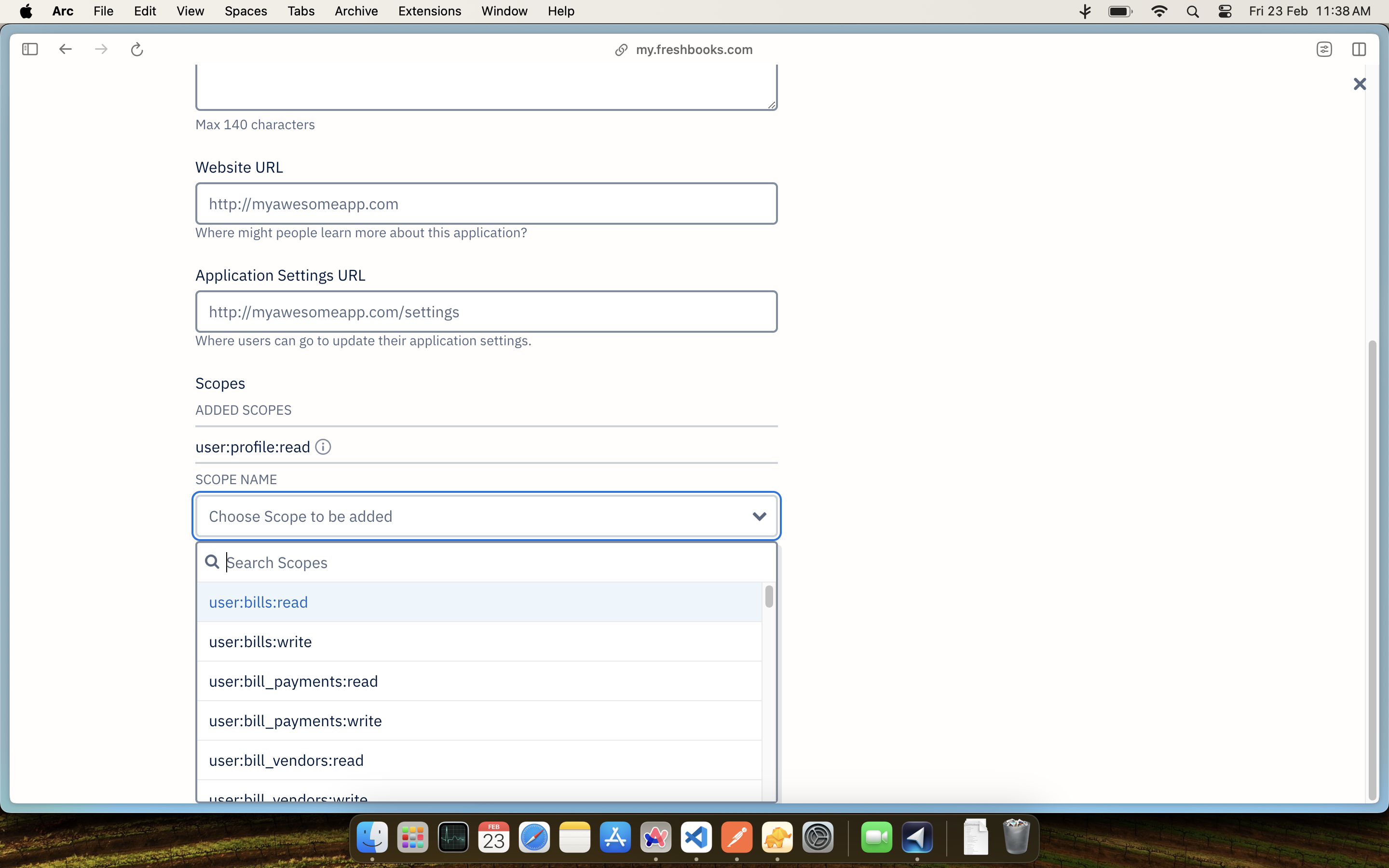1389x868 pixels.
Task: Select user:bill_payments:write scope option
Action: [295, 720]
